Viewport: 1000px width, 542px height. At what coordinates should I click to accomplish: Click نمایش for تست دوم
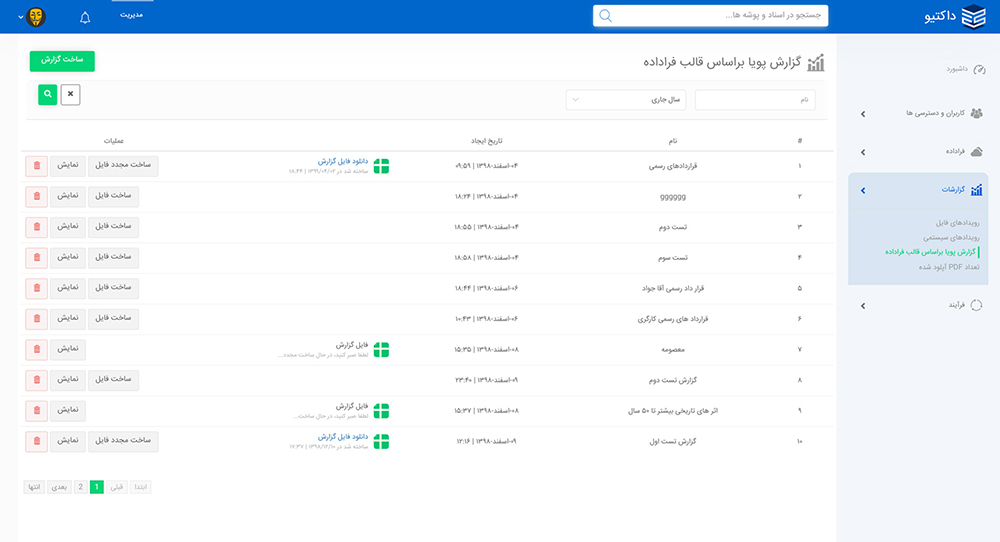(x=68, y=227)
